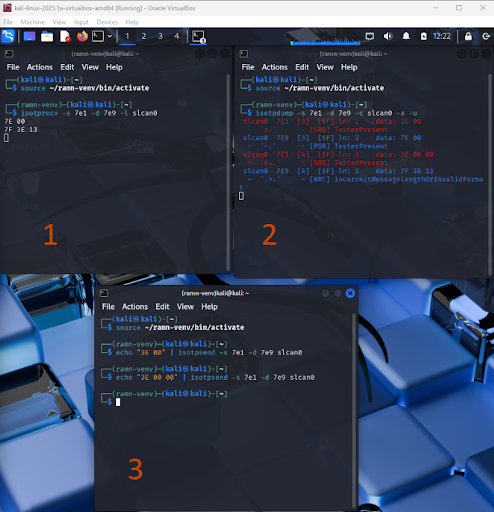
Task: Open the terminal emulator panel icon
Action: 98,36
